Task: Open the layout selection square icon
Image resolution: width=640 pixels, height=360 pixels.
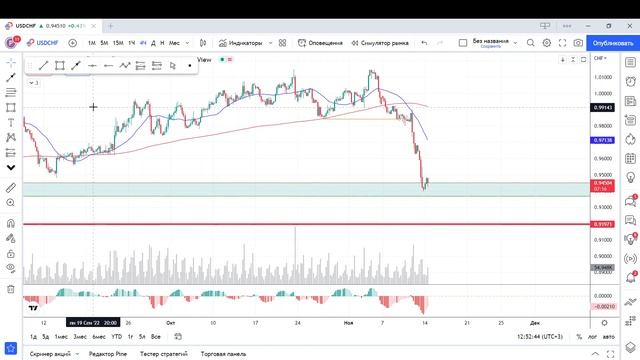Action: click(x=463, y=43)
